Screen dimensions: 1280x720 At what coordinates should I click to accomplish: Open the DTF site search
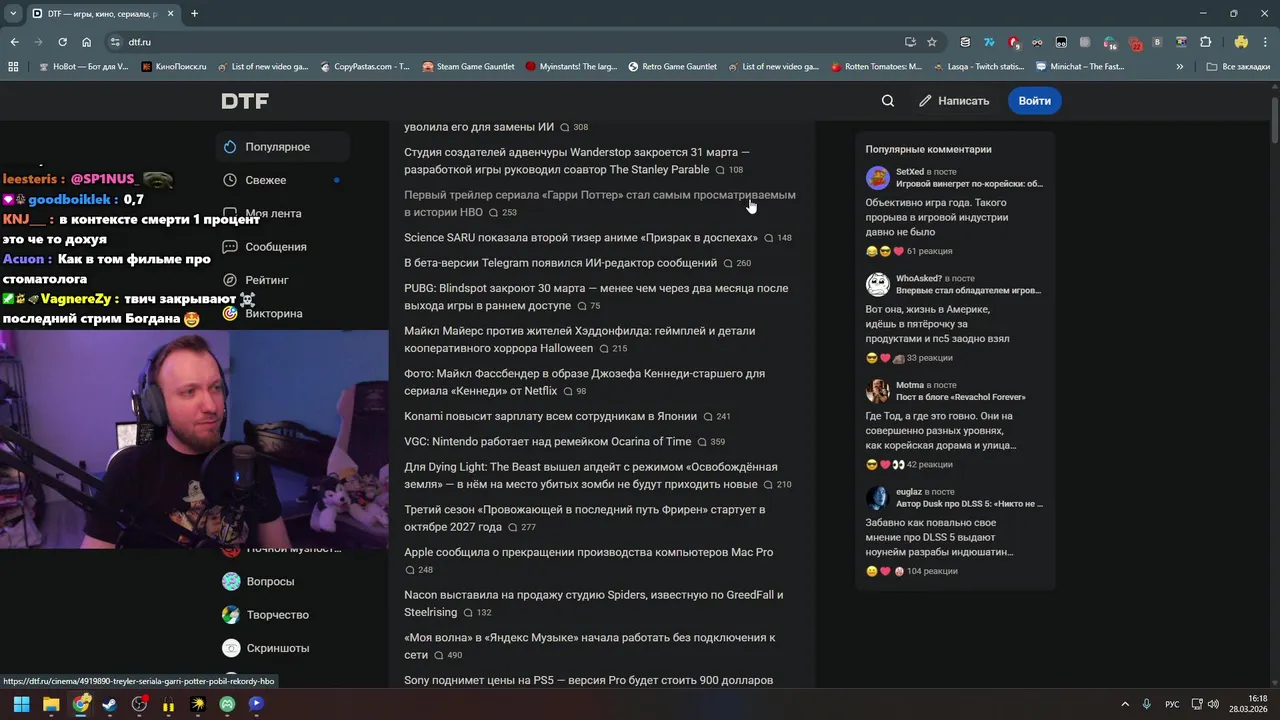coord(888,101)
